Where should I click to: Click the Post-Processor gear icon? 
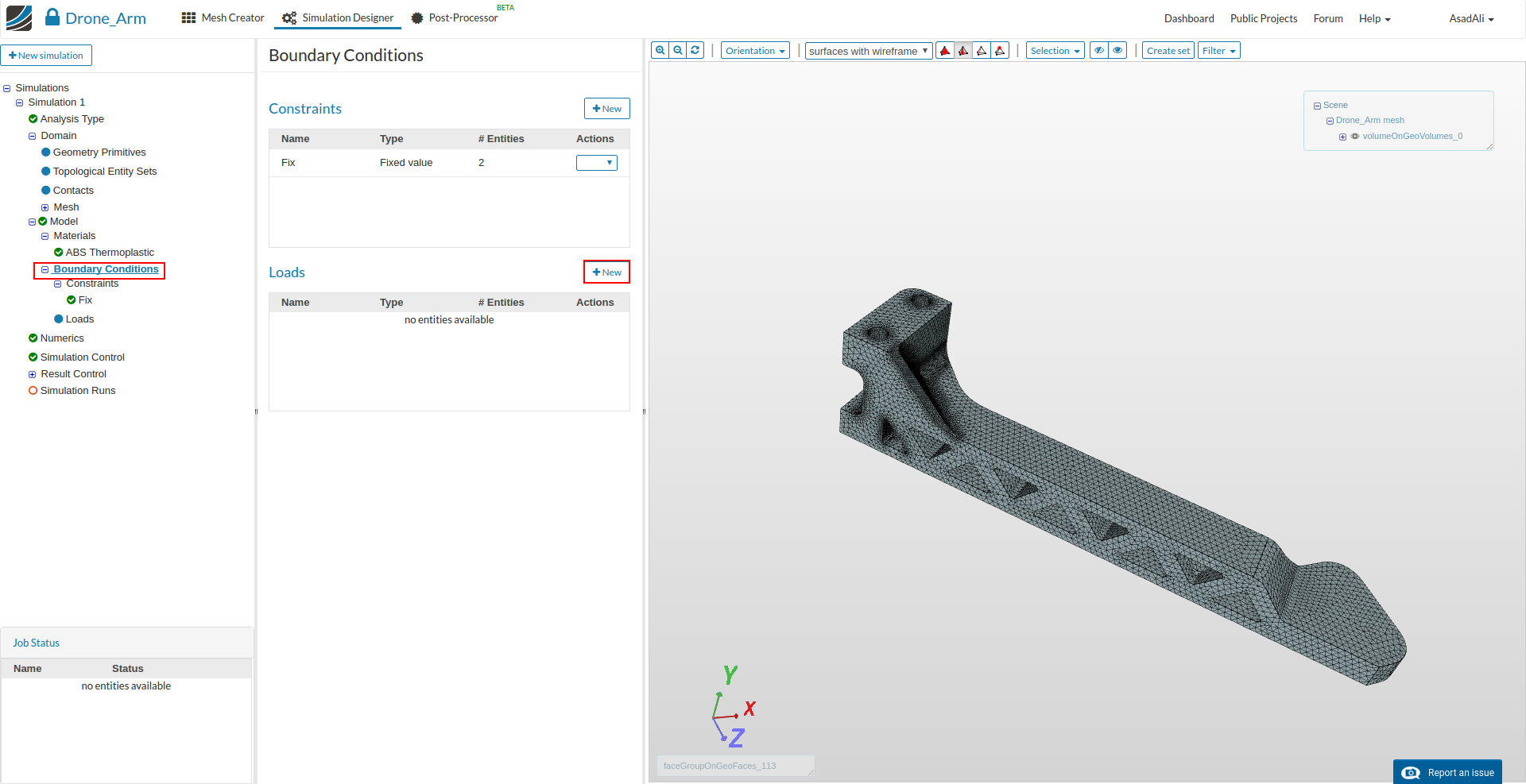pyautogui.click(x=417, y=17)
